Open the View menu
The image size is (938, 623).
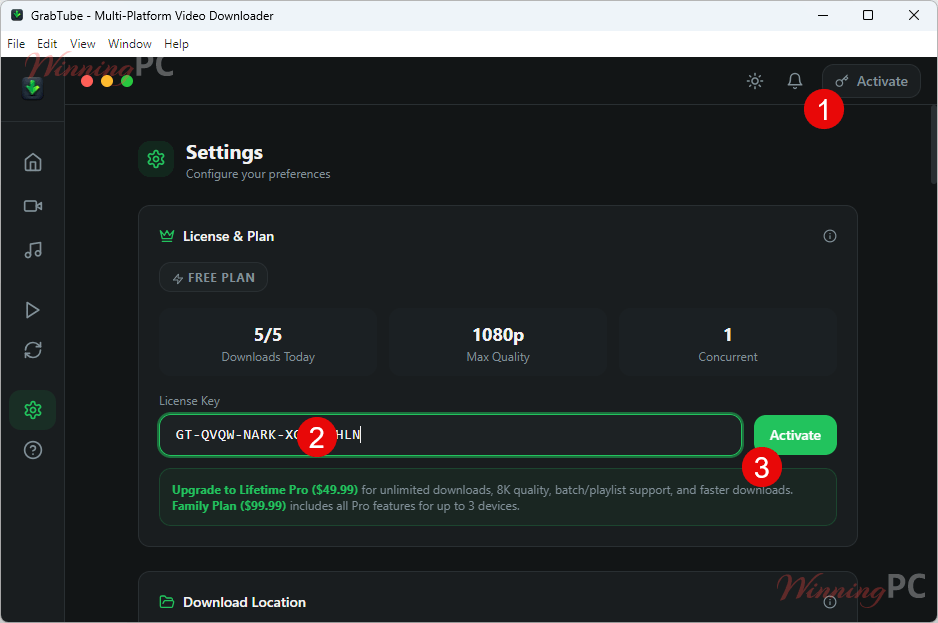pos(83,44)
